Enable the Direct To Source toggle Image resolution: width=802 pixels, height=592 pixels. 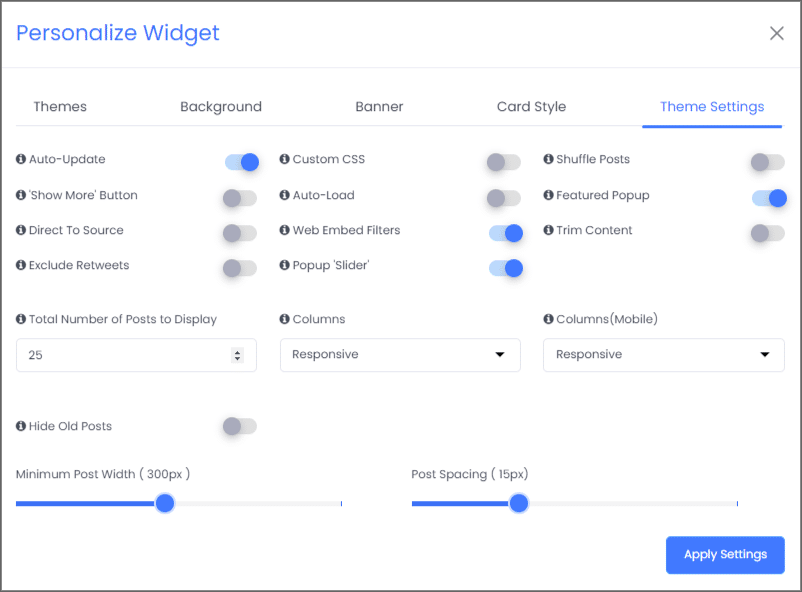pyautogui.click(x=240, y=233)
